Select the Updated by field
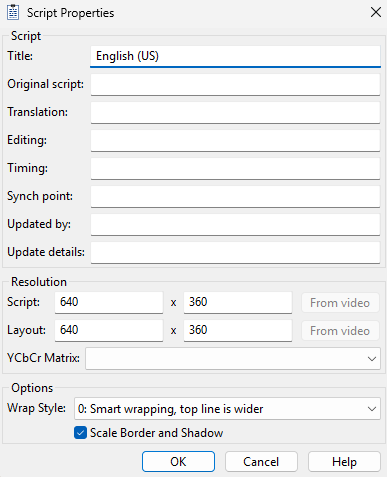The width and height of the screenshot is (387, 477). pos(235,225)
